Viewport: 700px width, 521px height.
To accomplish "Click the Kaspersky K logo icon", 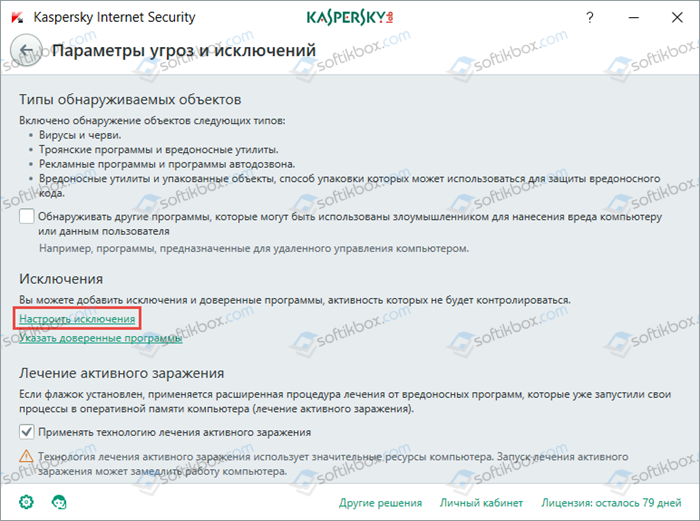I will (x=17, y=17).
